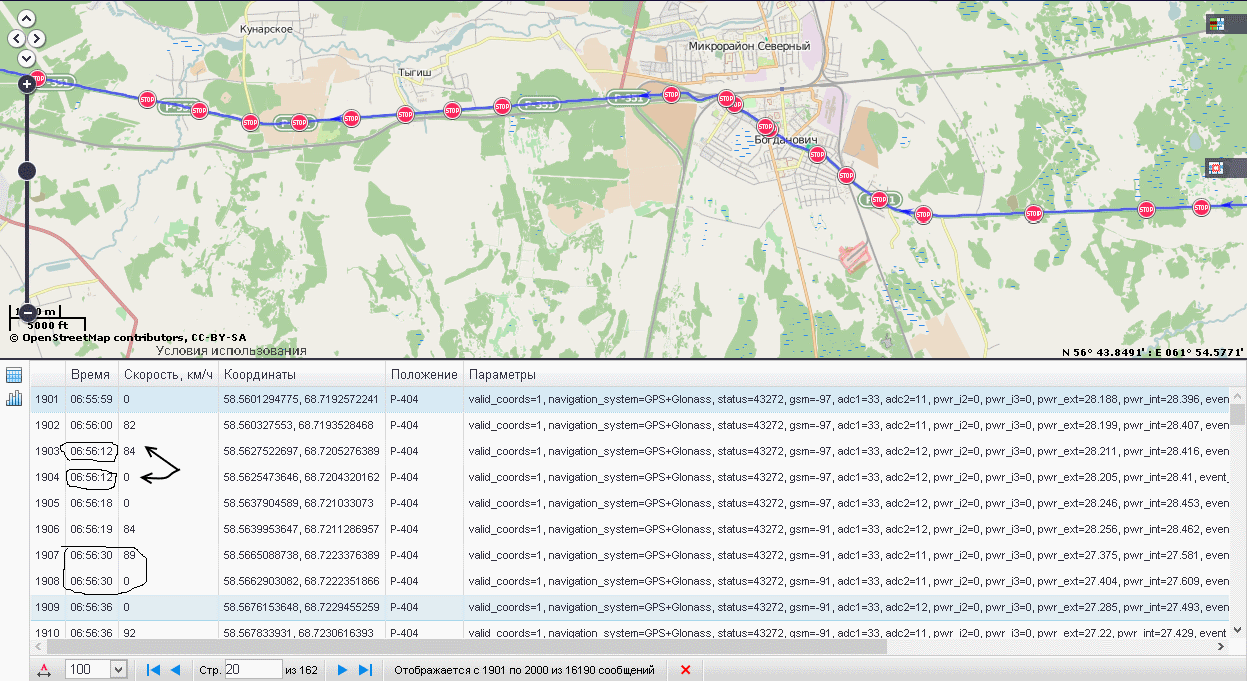Switch to chart view icon
The width and height of the screenshot is (1247, 681).
[14, 399]
